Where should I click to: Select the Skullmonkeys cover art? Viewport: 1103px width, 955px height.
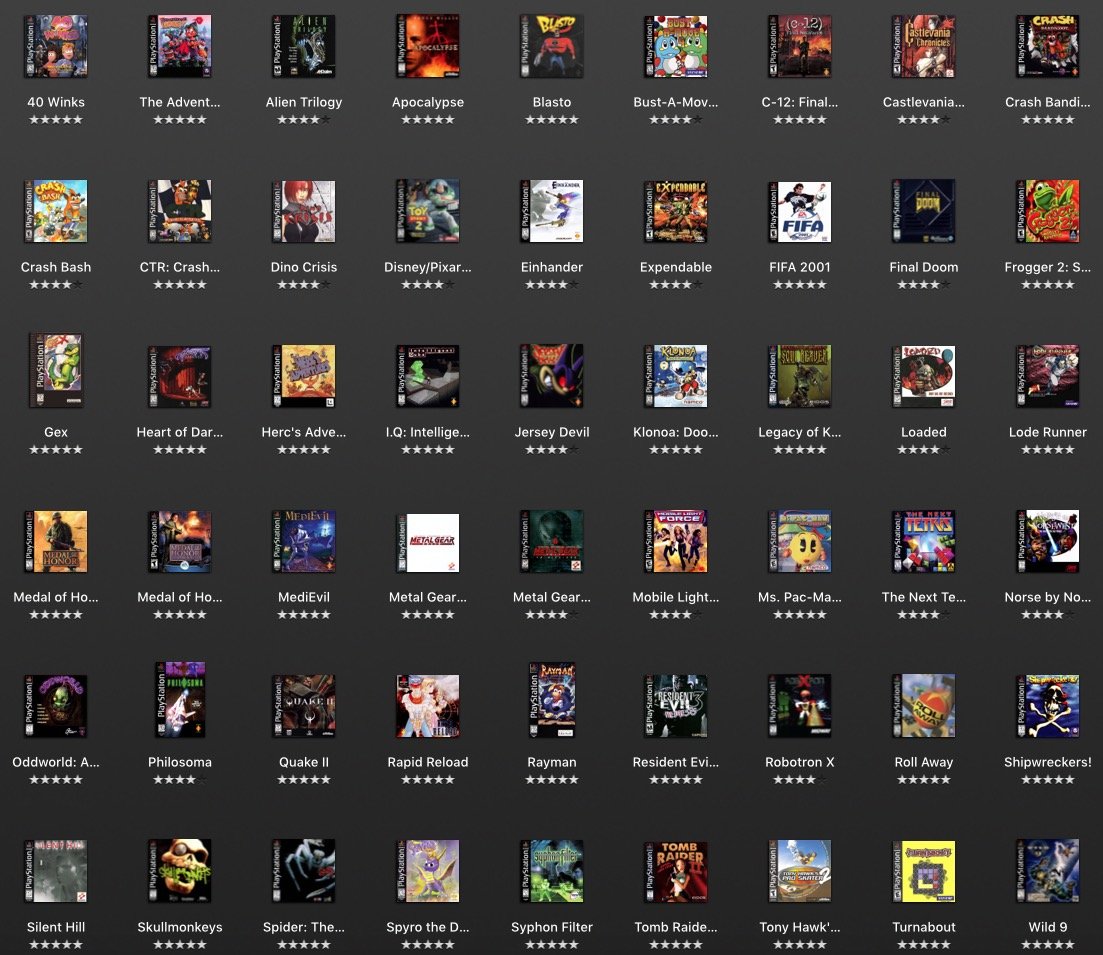pyautogui.click(x=179, y=870)
